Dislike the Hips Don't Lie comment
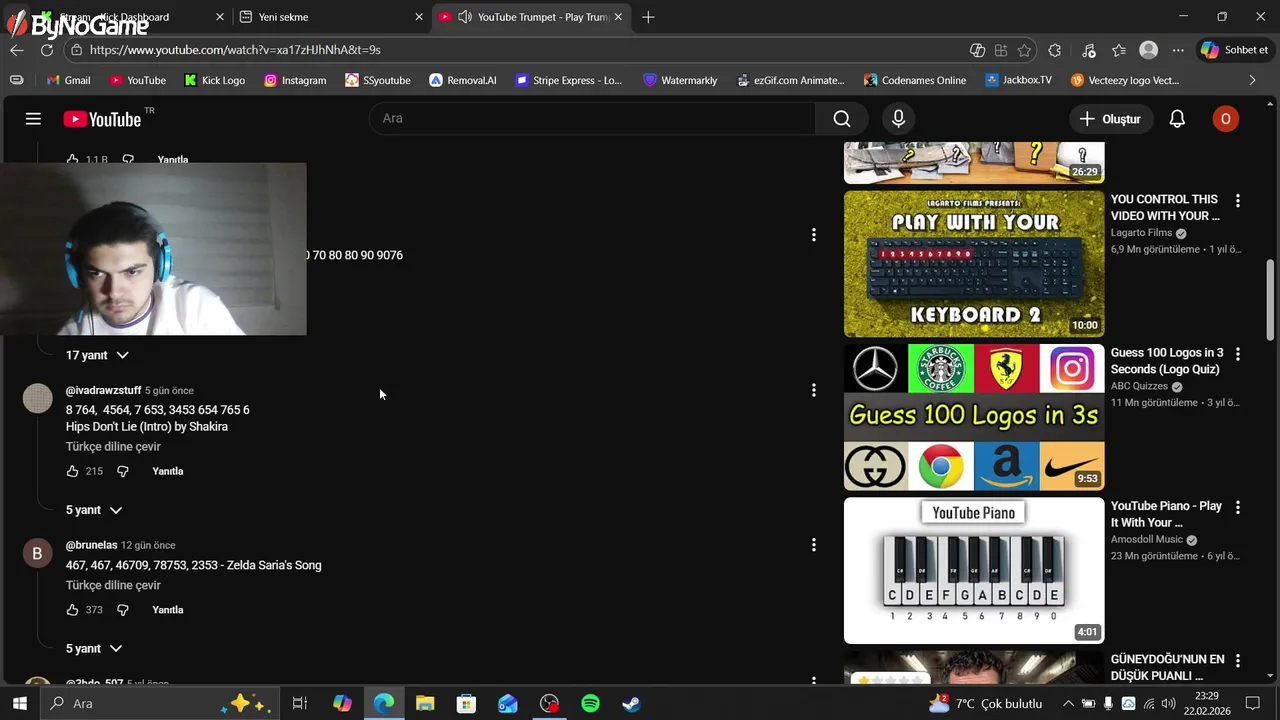1280x720 pixels. click(x=123, y=471)
